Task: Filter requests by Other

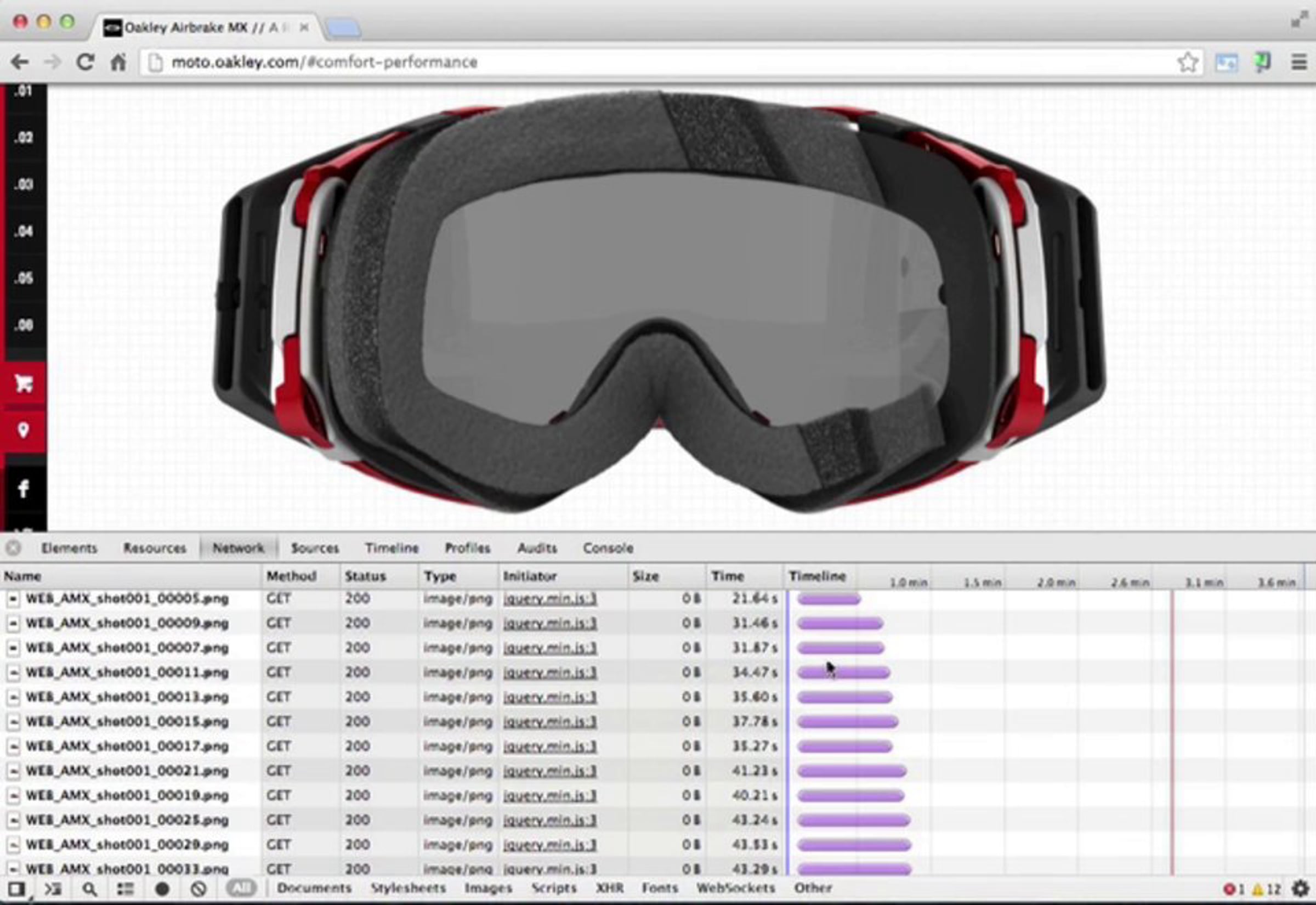Action: tap(813, 888)
